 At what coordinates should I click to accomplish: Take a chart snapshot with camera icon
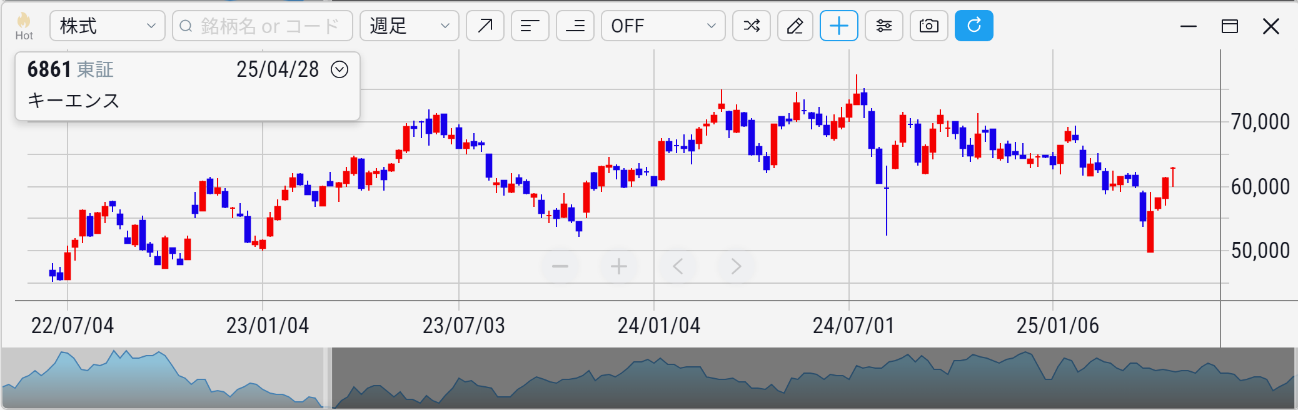[929, 26]
